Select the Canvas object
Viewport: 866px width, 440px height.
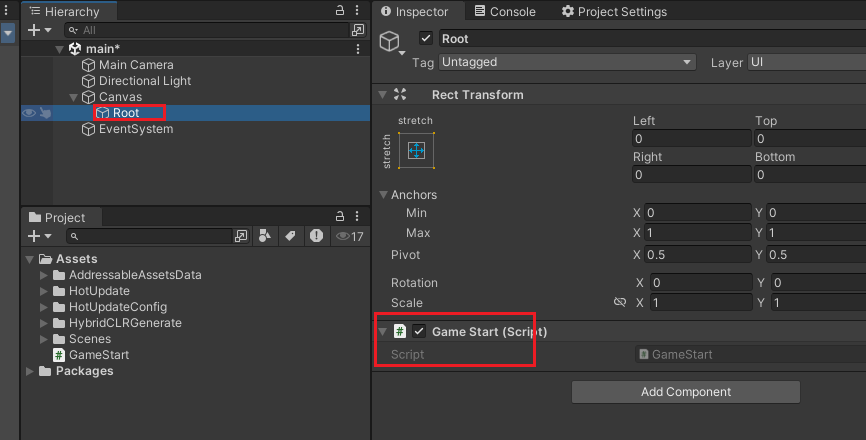[x=120, y=97]
